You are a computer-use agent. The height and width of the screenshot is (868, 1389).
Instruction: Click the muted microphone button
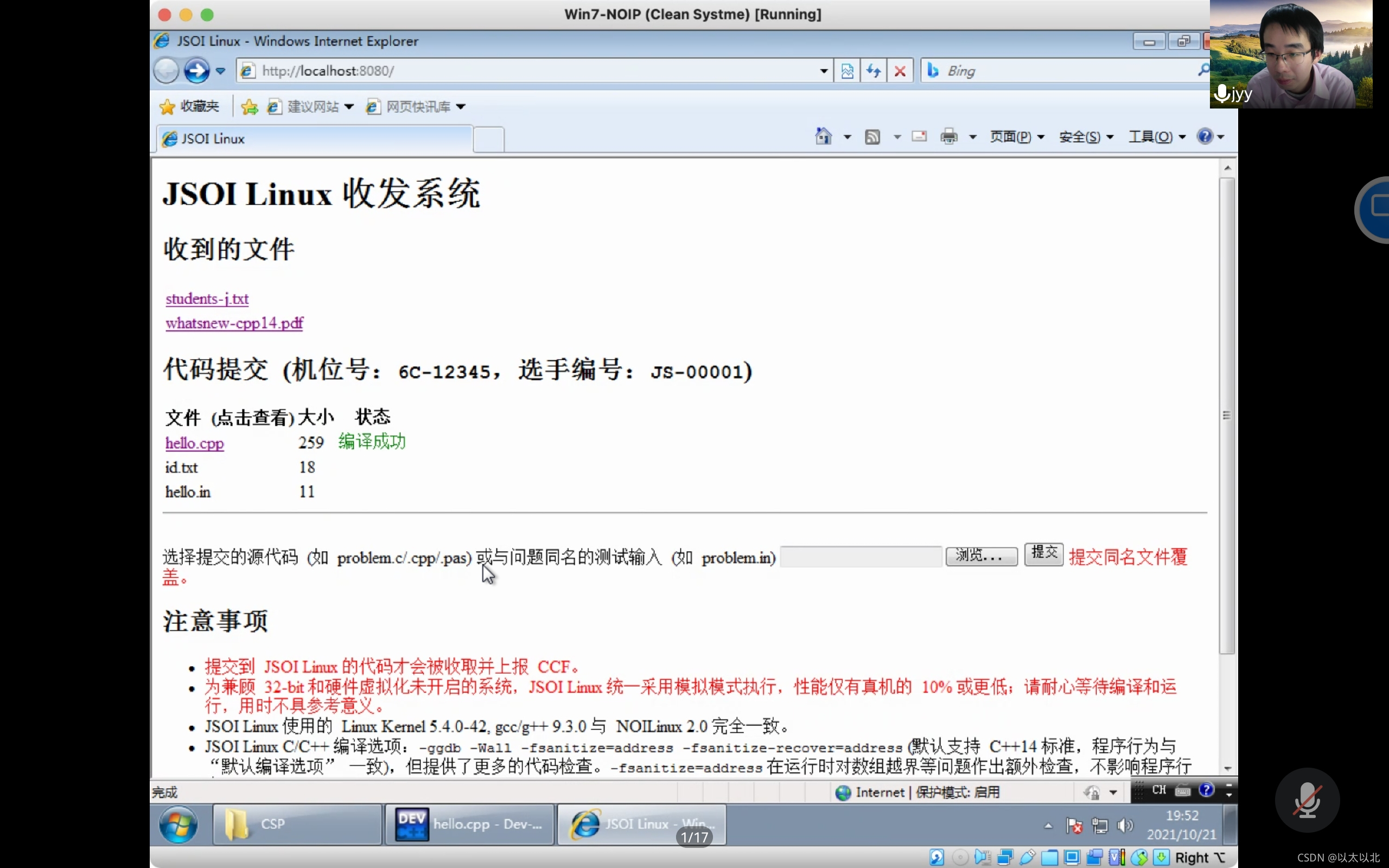click(x=1307, y=800)
